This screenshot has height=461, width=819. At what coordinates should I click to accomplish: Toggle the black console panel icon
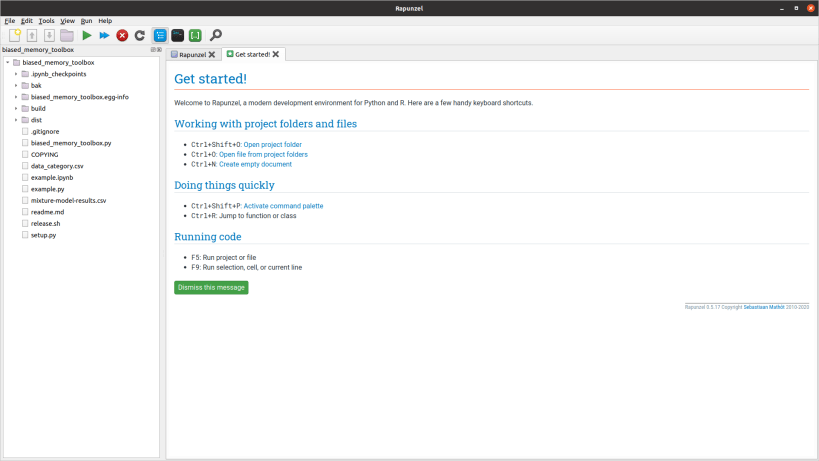pos(178,36)
